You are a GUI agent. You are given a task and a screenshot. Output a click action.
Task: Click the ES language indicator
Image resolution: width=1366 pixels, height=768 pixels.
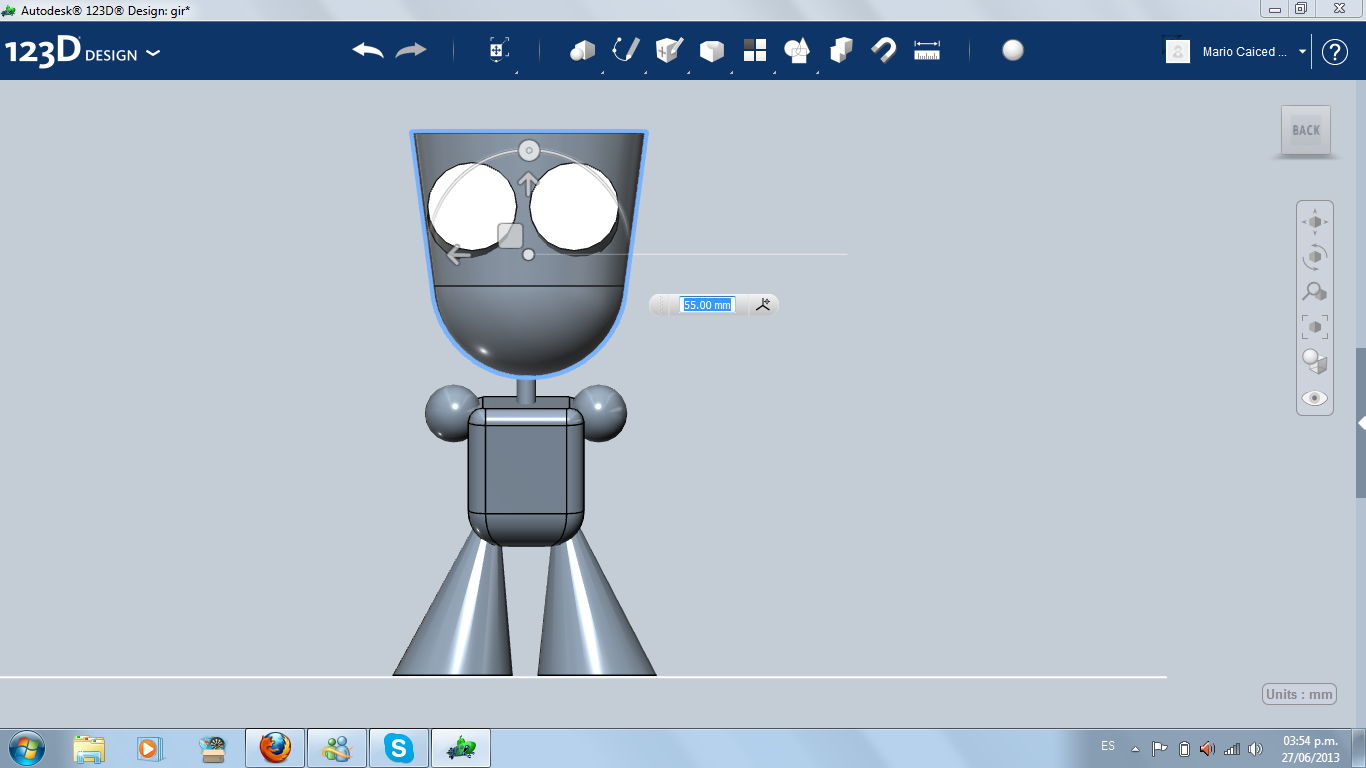tap(1108, 746)
